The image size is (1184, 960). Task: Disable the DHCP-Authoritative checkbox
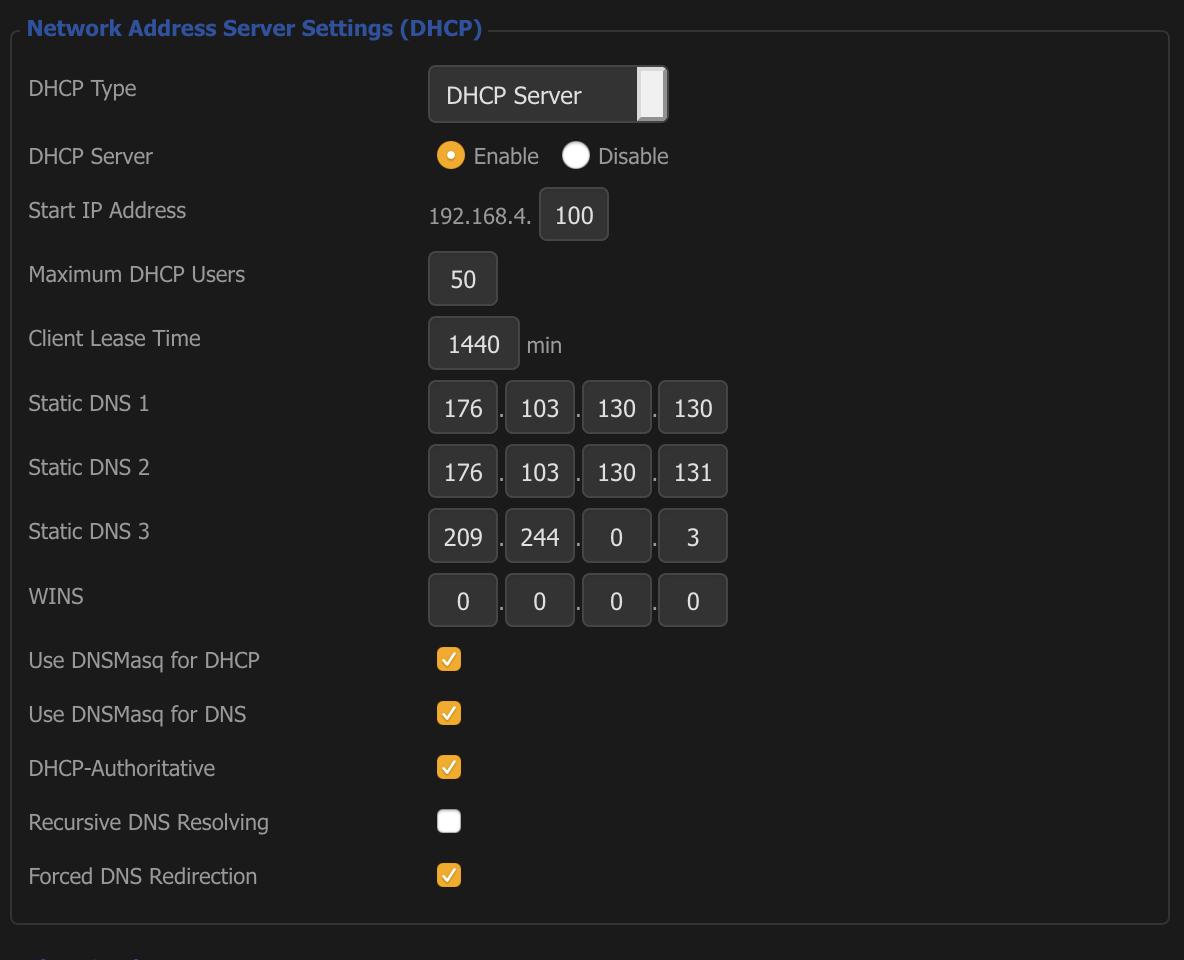tap(449, 768)
